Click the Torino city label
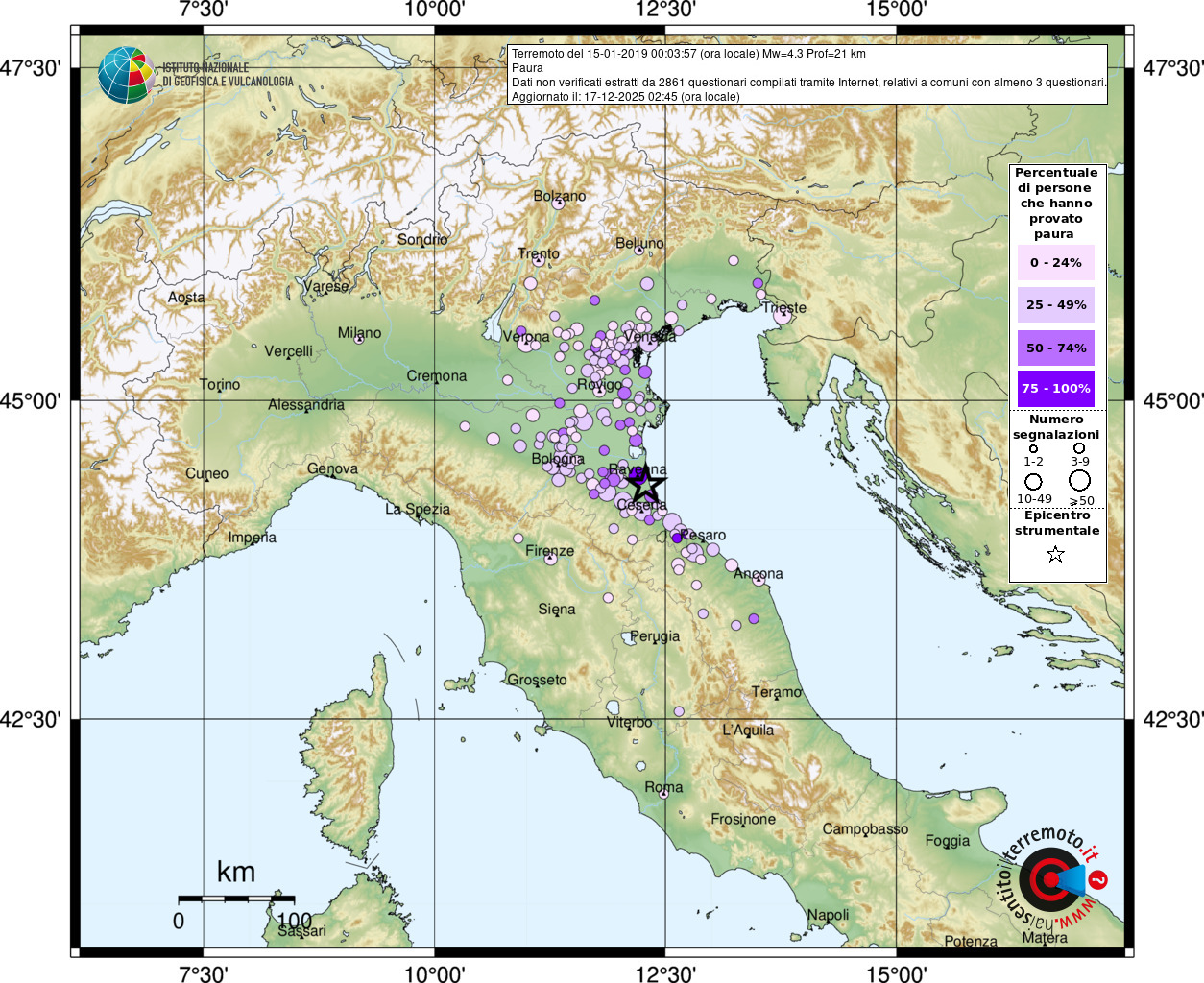Viewport: 1204px width, 983px height. point(220,384)
